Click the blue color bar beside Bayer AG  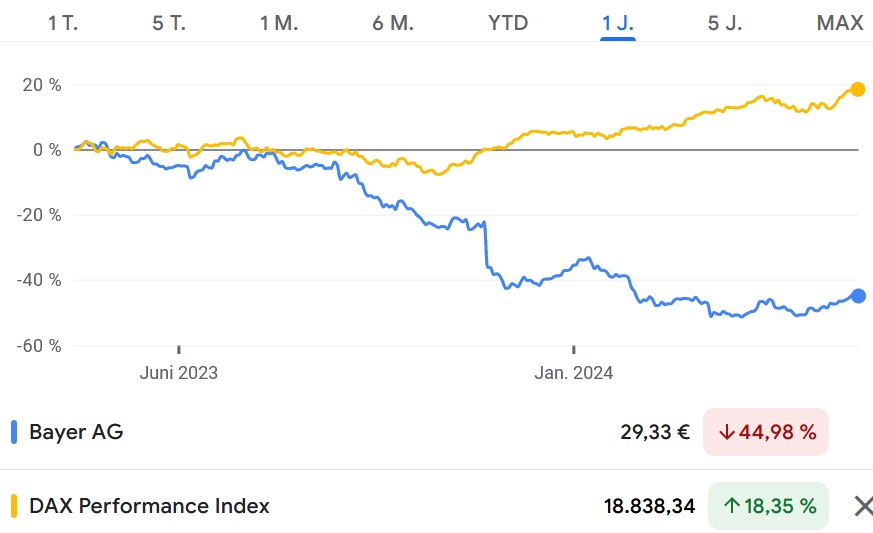[14, 433]
